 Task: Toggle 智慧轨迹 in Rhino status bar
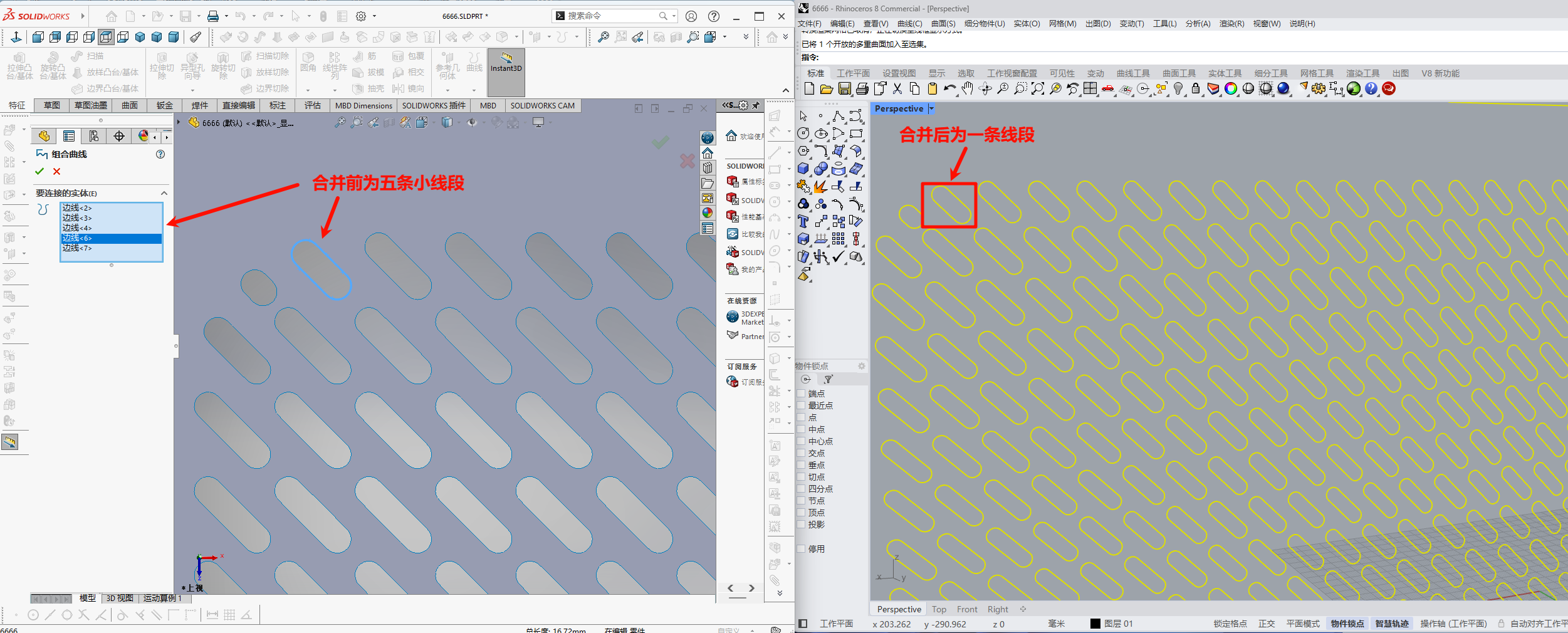coord(1392,624)
